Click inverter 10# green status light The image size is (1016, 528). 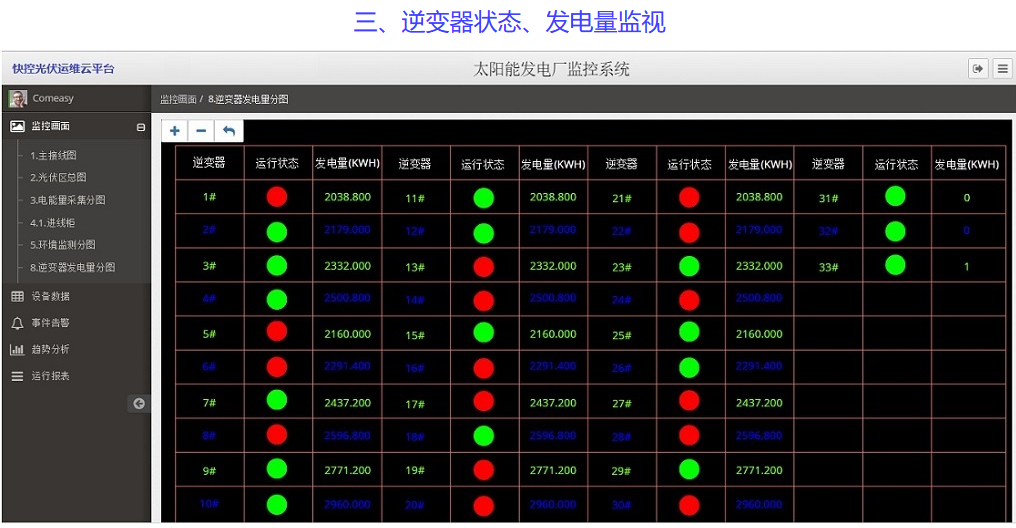click(277, 504)
